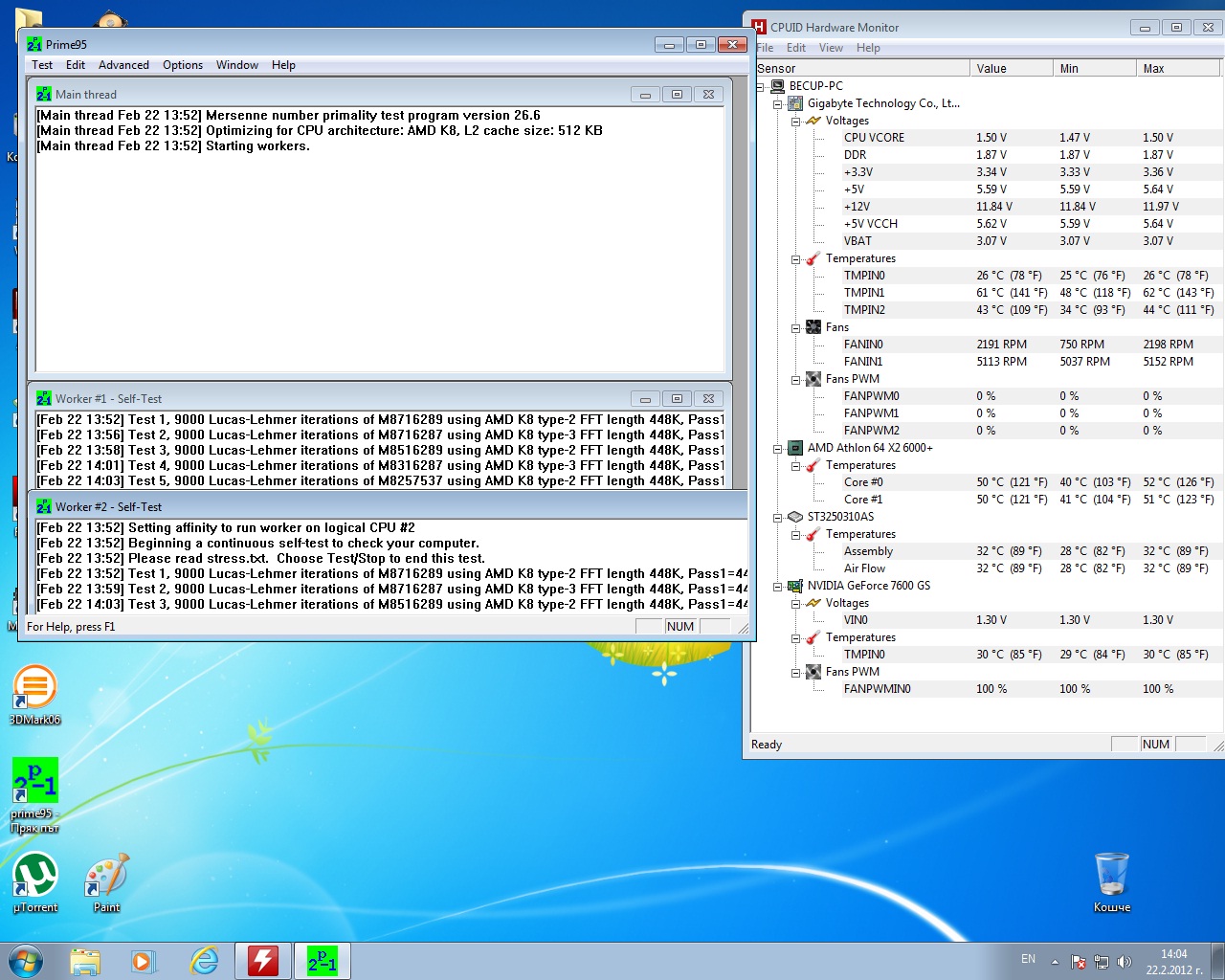Collapse the NVIDIA Voltages group

point(795,603)
